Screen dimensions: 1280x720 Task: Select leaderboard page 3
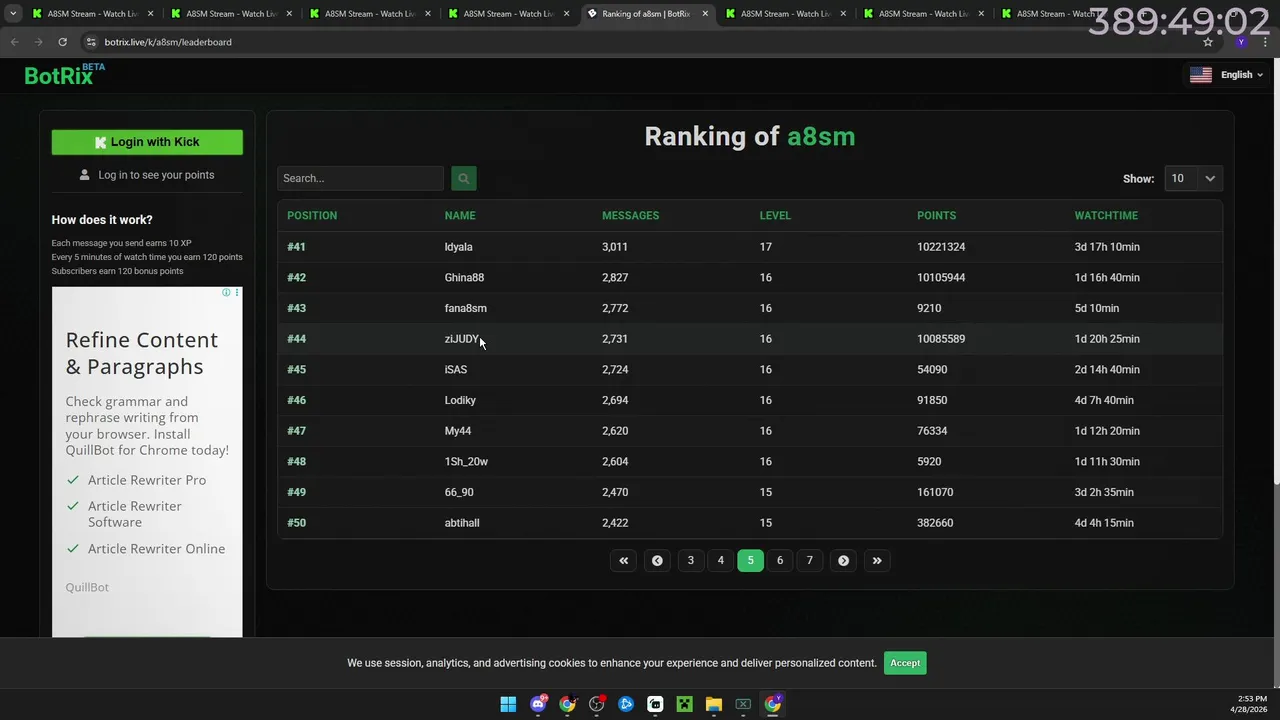click(690, 561)
